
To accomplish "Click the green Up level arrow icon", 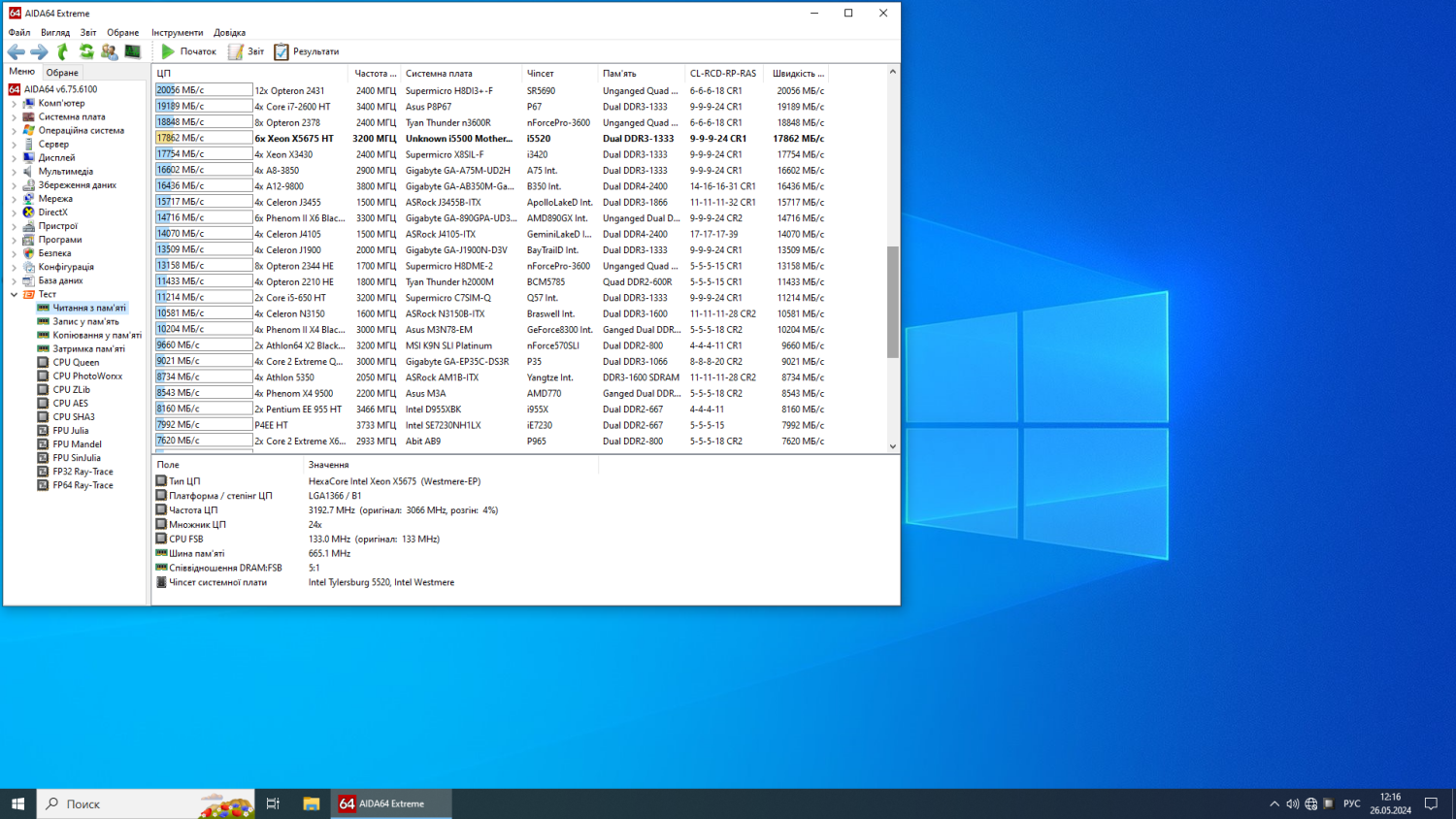I will tap(63, 51).
